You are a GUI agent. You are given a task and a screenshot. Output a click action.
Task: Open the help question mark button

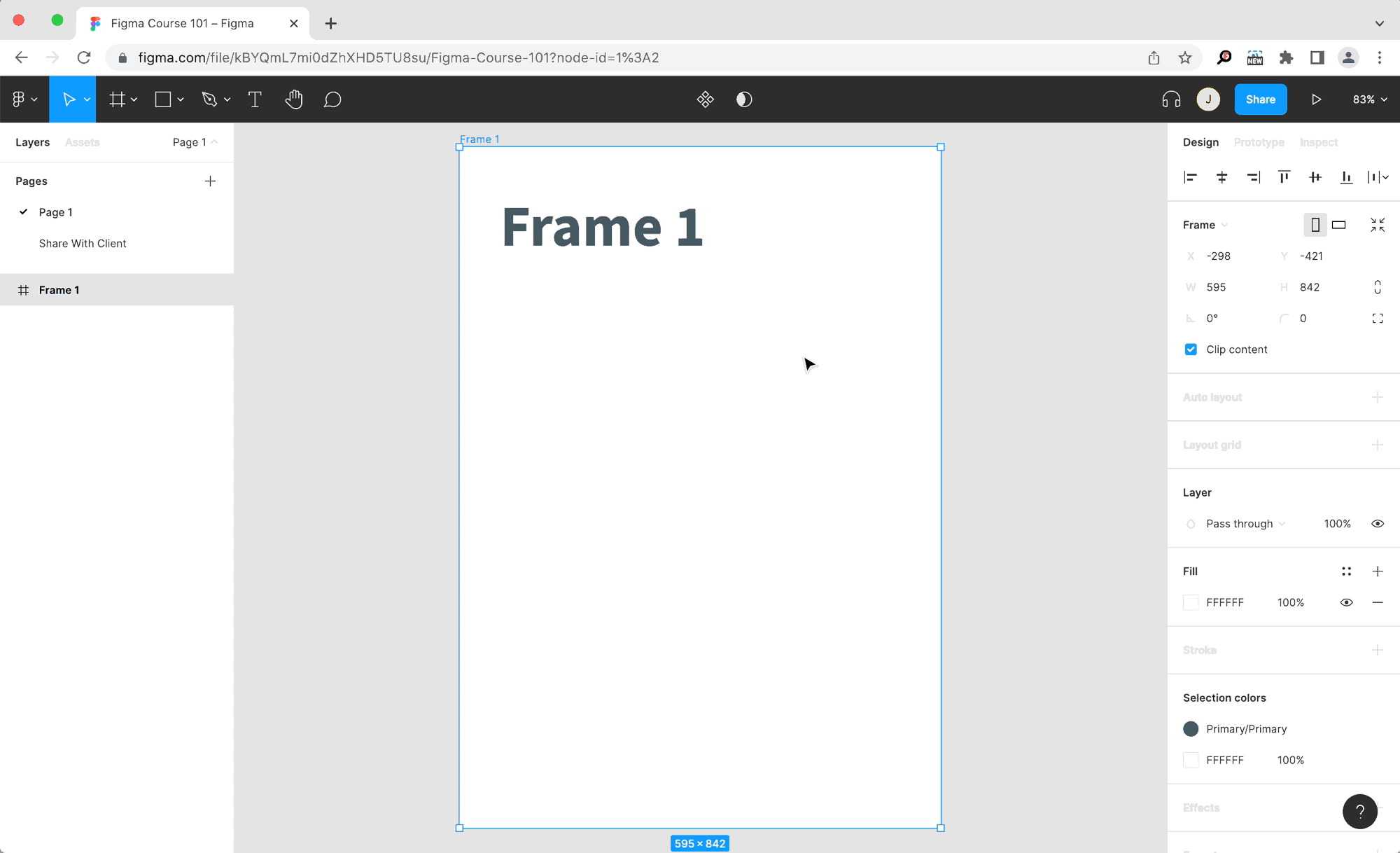click(1360, 811)
